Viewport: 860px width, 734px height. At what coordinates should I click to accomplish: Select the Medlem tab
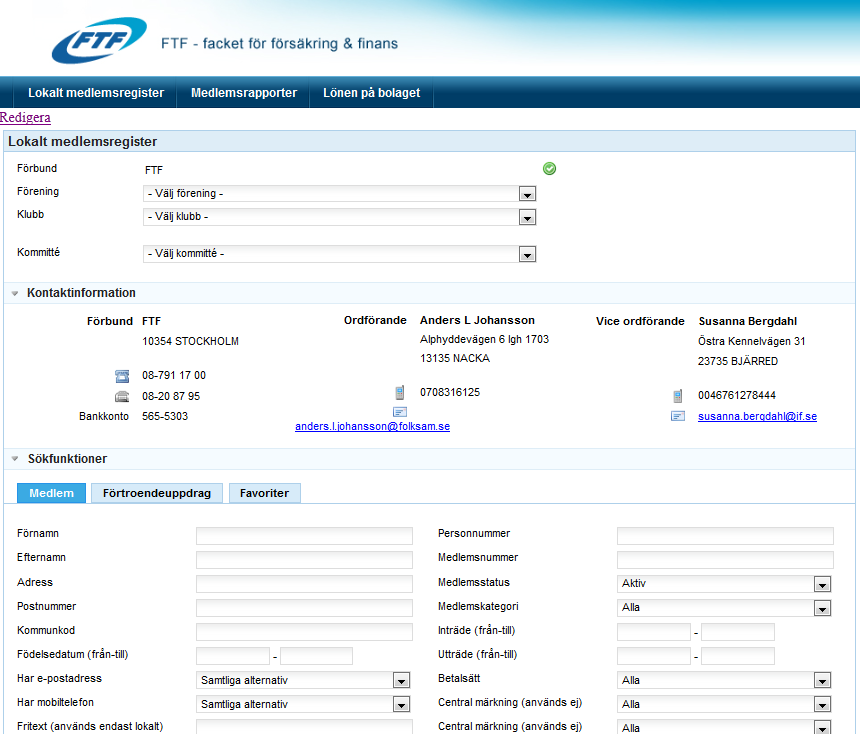click(52, 493)
